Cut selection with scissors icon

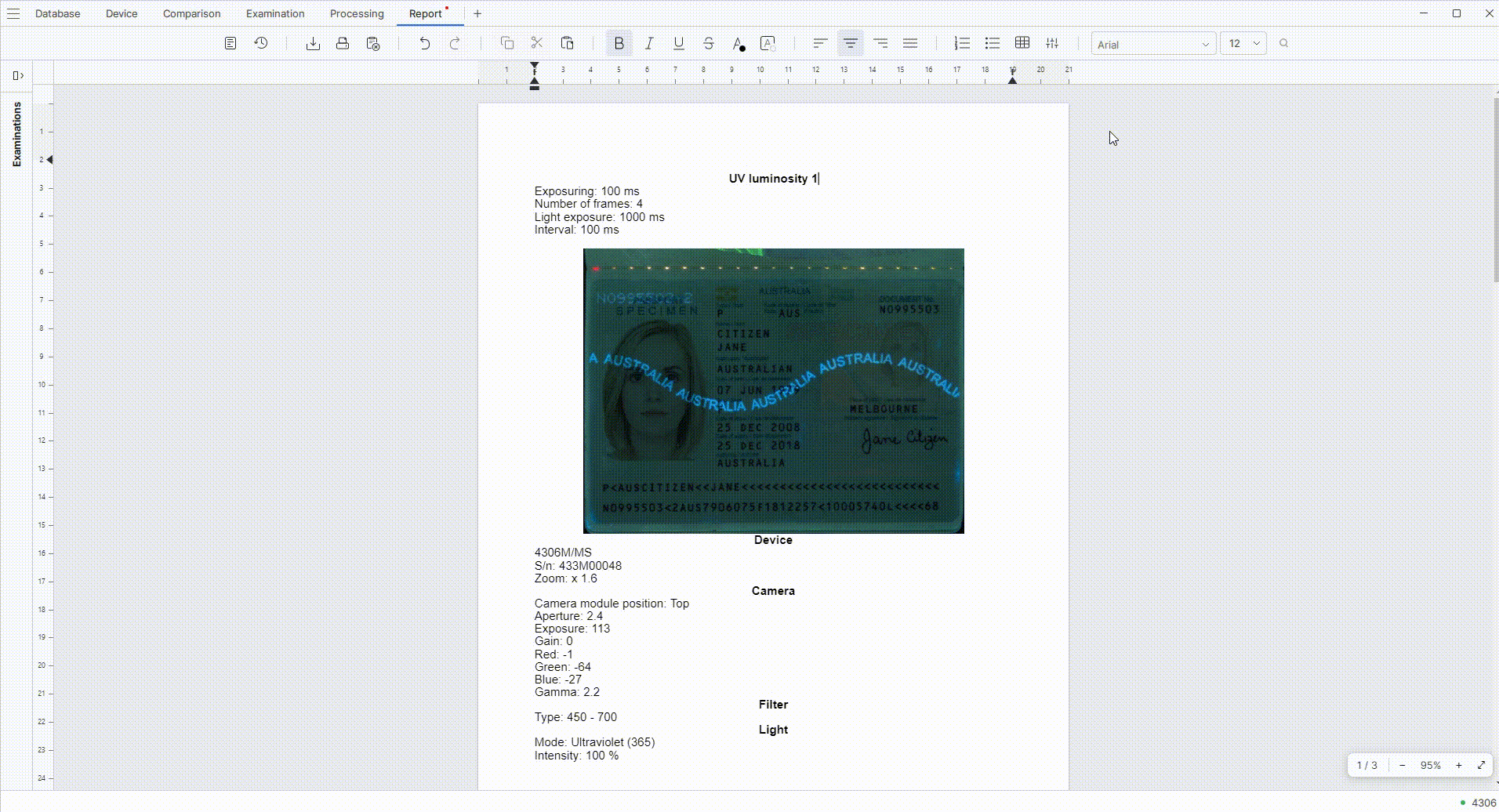point(537,43)
